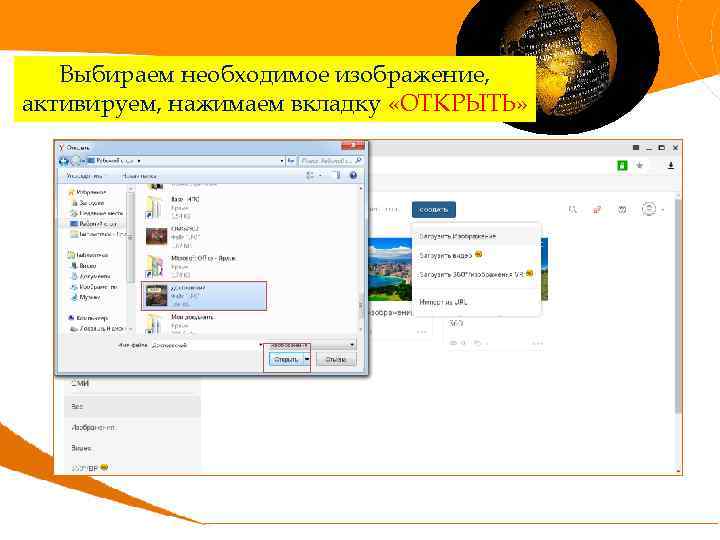Open the three-dots menu on the 360 card
Viewport: 720px width, 540px height.
tap(537, 343)
